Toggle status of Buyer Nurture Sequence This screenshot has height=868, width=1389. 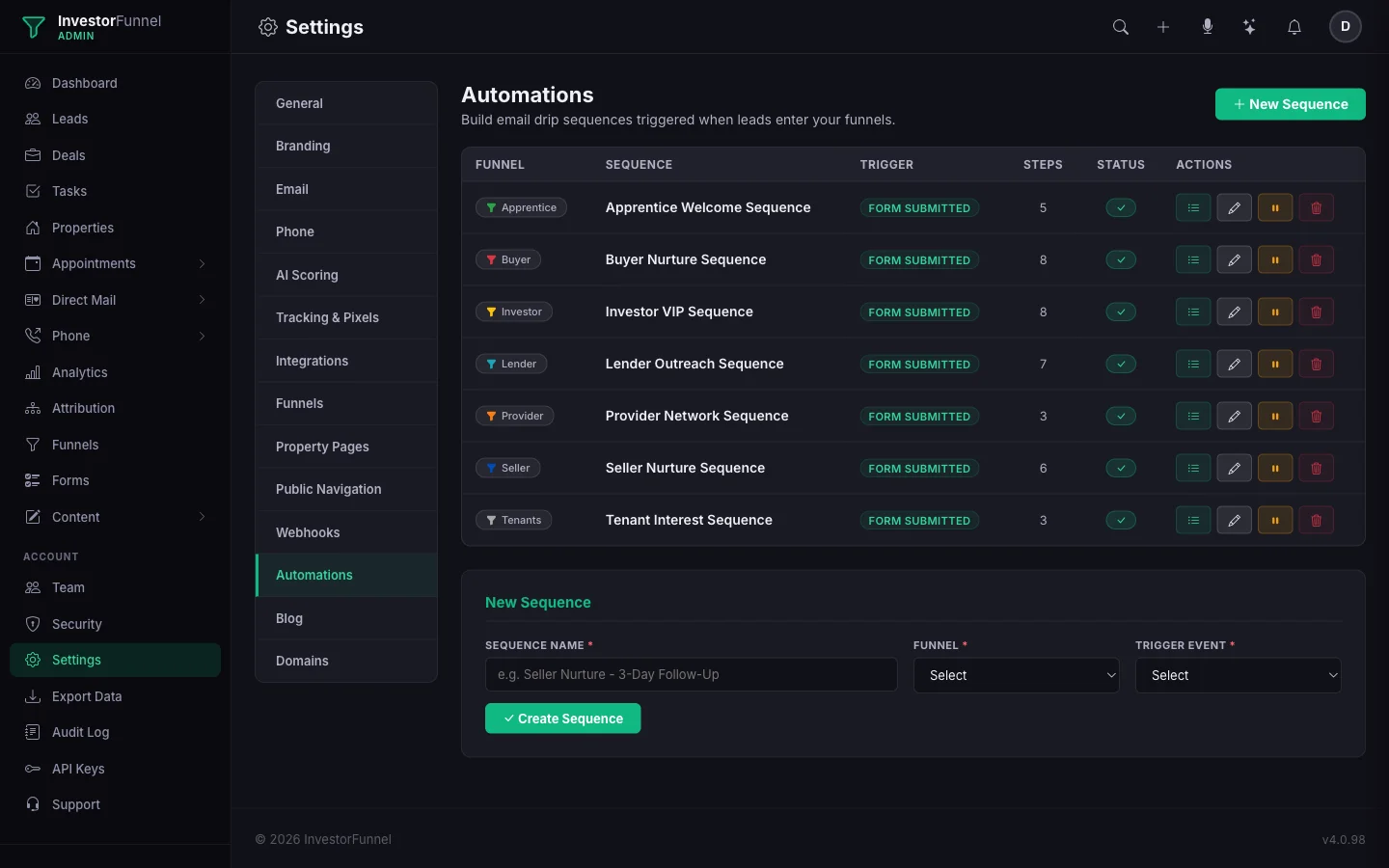coord(1121,260)
